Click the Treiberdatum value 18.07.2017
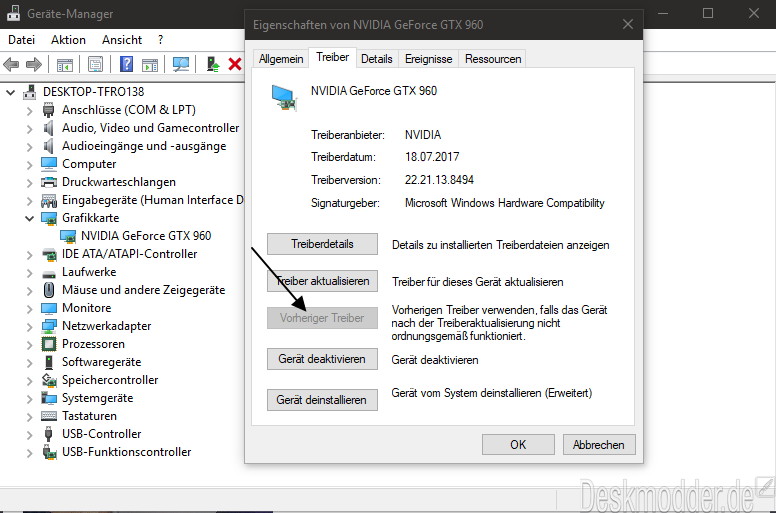Viewport: 776px width, 513px height. pos(432,157)
